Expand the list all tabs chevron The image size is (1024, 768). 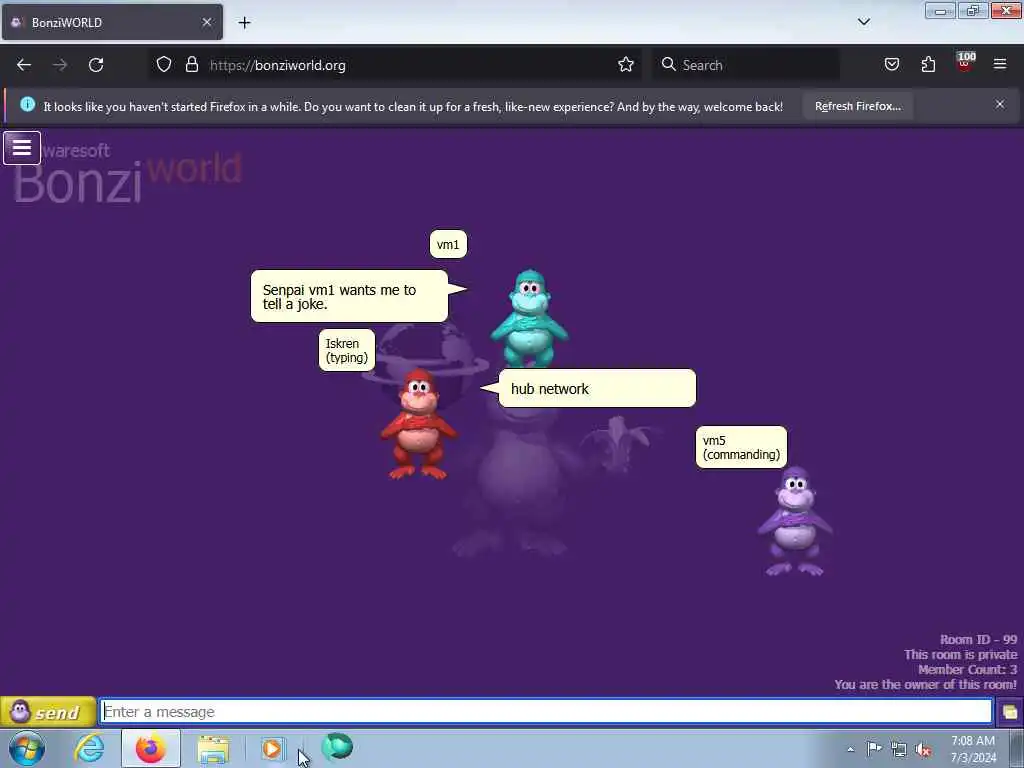(863, 22)
